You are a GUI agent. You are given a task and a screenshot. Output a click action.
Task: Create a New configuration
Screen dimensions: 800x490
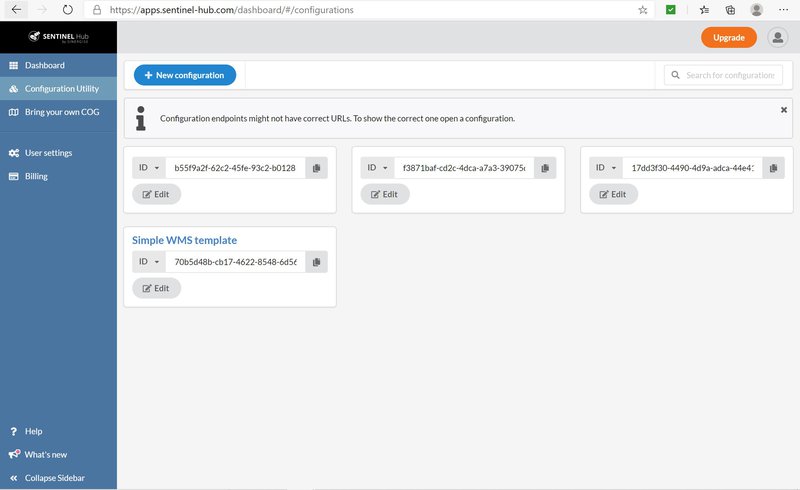pyautogui.click(x=185, y=75)
